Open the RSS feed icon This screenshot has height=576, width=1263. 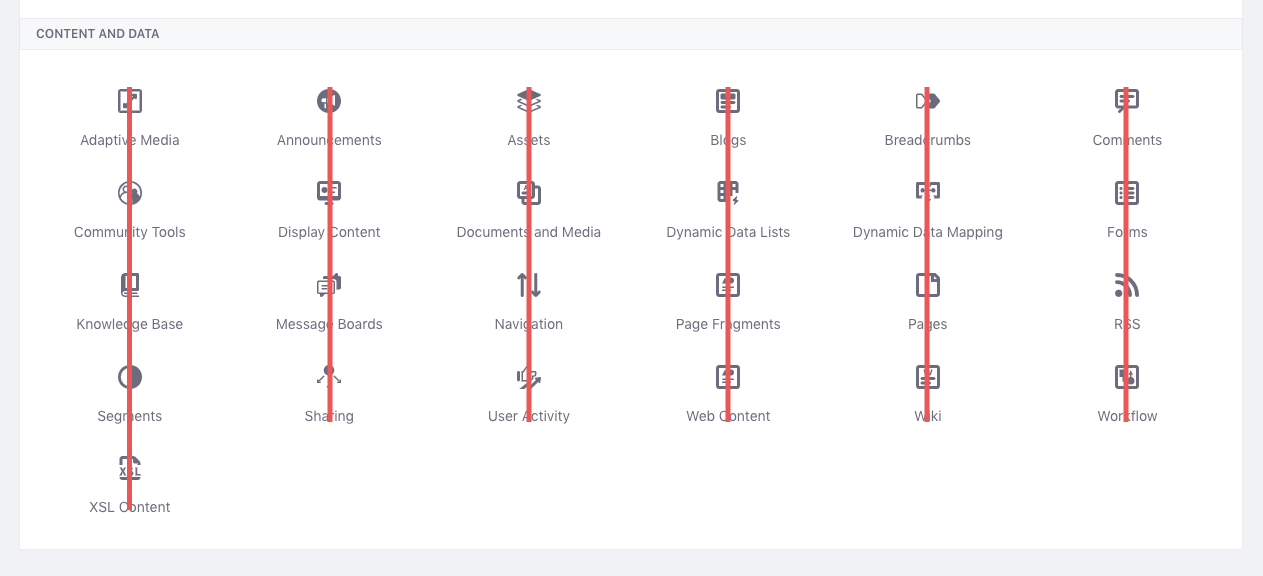(1127, 284)
